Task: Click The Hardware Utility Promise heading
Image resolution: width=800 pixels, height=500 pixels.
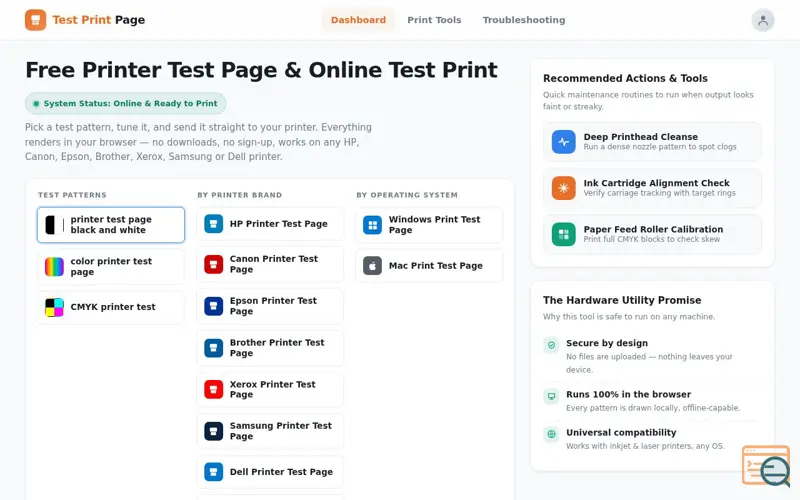Action: click(x=622, y=301)
